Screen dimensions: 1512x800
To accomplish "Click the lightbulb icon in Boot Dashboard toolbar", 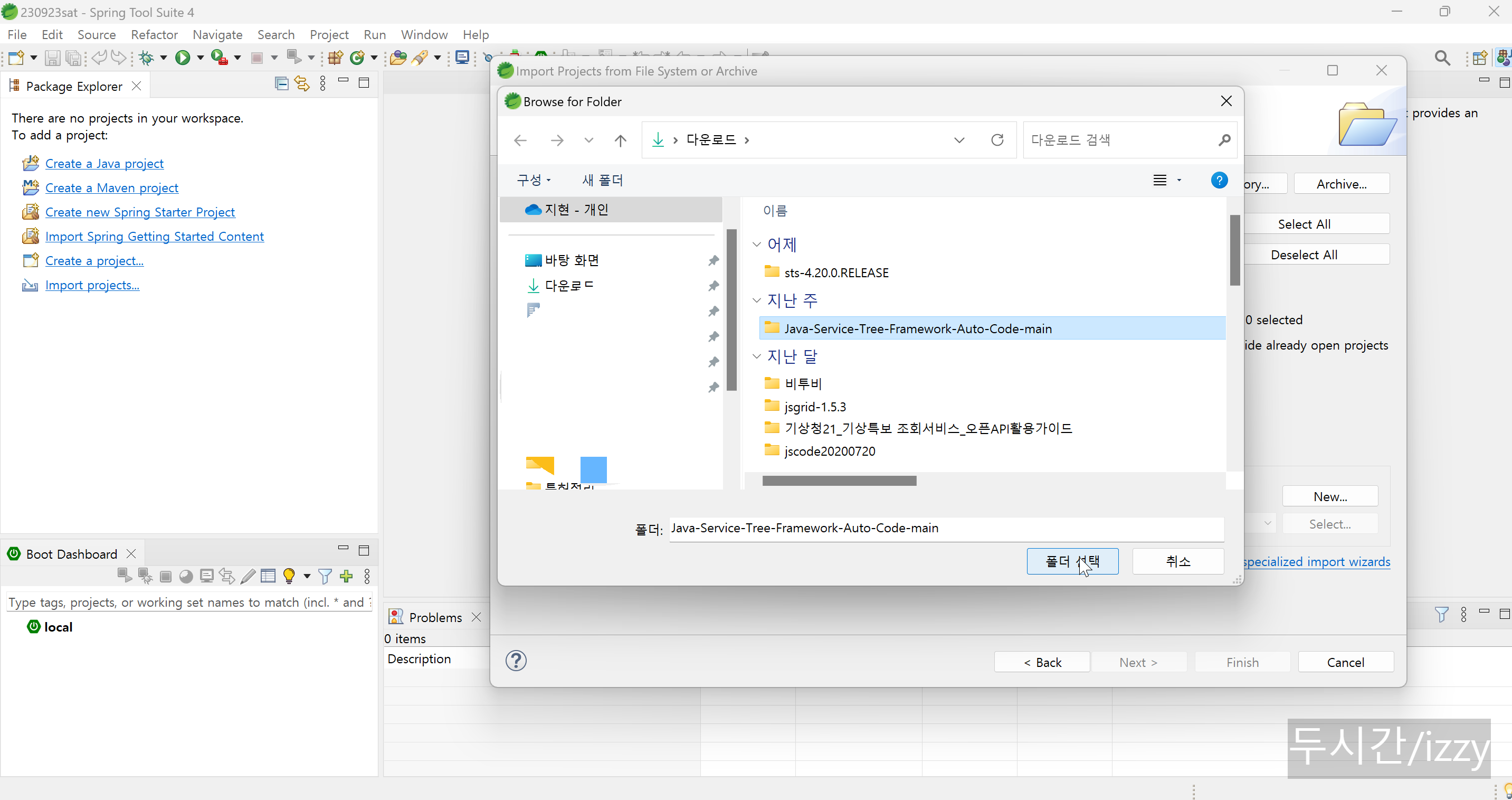I will [x=289, y=576].
